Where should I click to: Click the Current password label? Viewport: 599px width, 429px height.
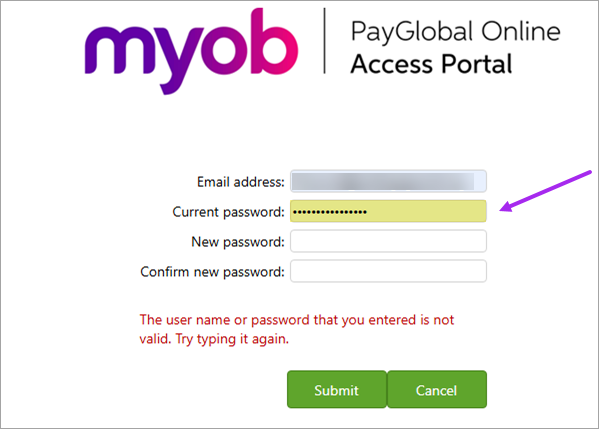228,212
